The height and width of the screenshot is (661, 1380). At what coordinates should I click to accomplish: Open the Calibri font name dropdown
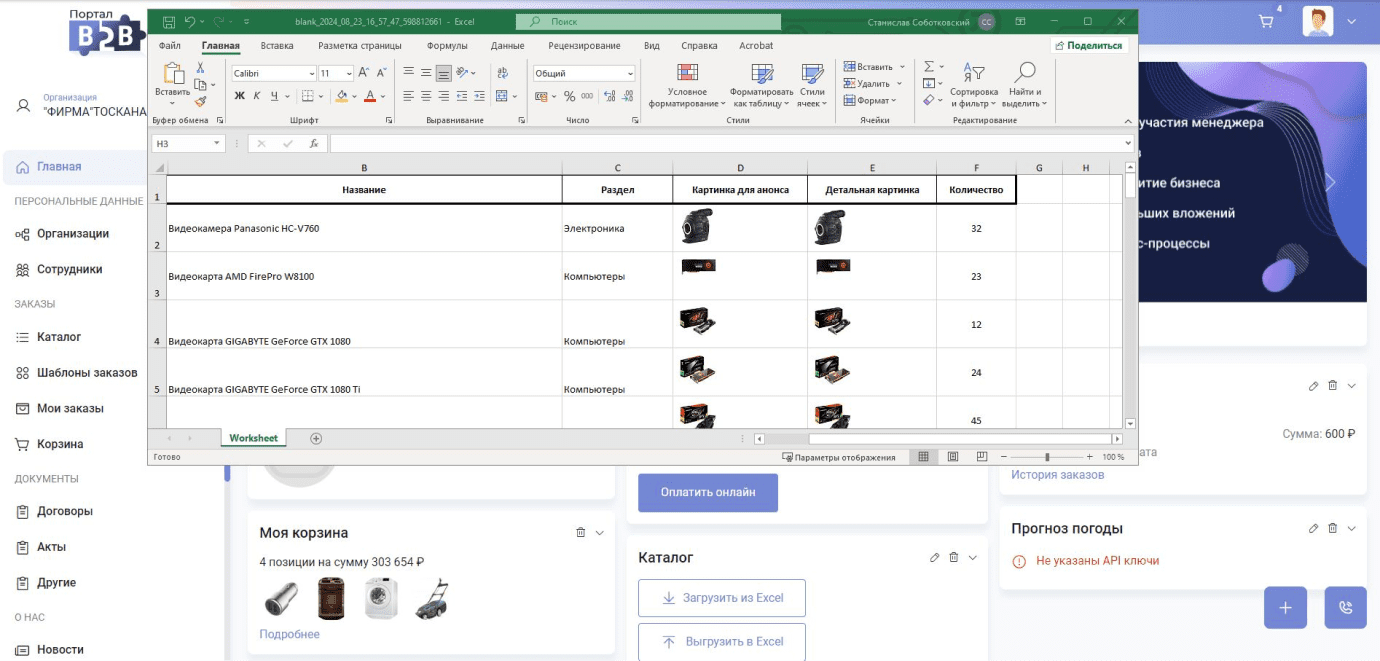tap(311, 74)
